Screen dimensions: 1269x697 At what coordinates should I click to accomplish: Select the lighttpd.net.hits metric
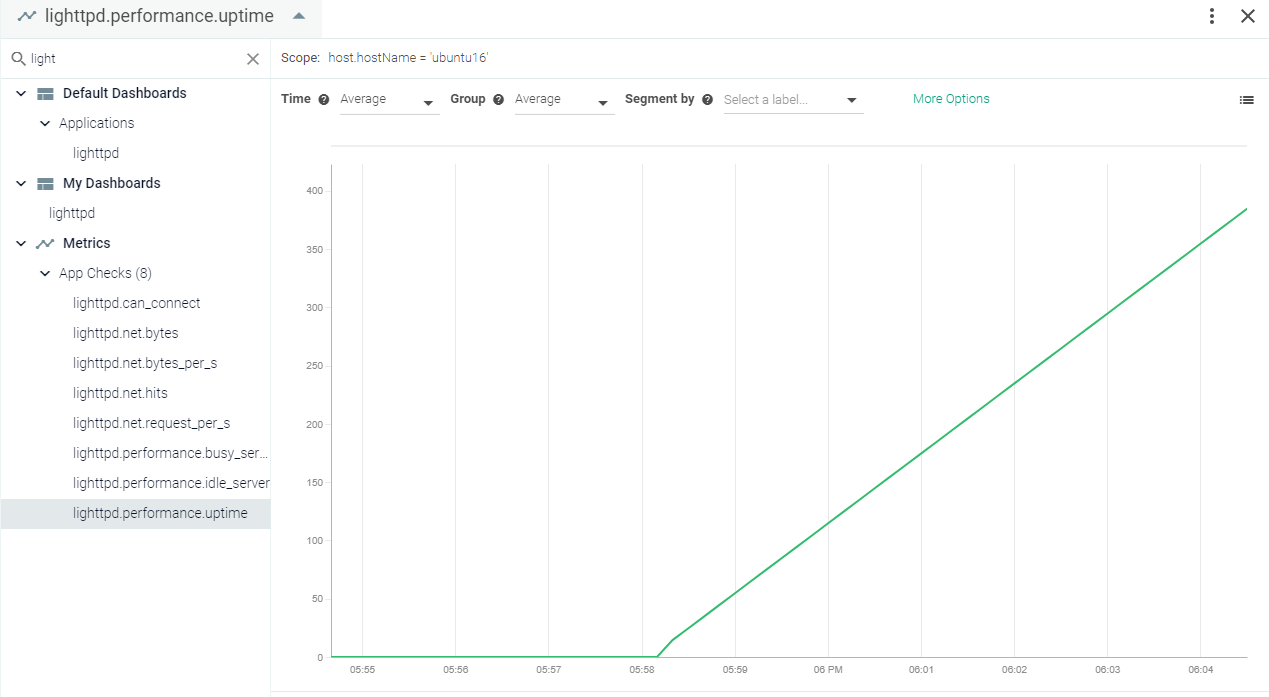click(120, 393)
